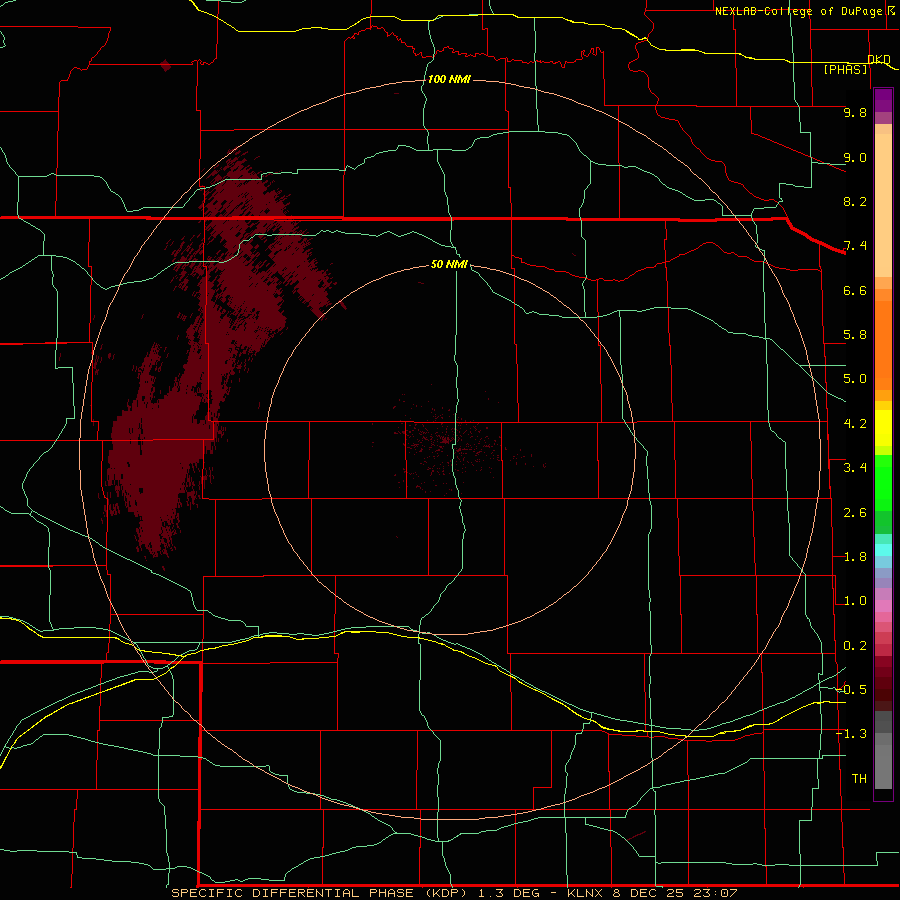900x900 pixels.
Task: Pick the purple color at the top of the legend
Action: (x=883, y=100)
